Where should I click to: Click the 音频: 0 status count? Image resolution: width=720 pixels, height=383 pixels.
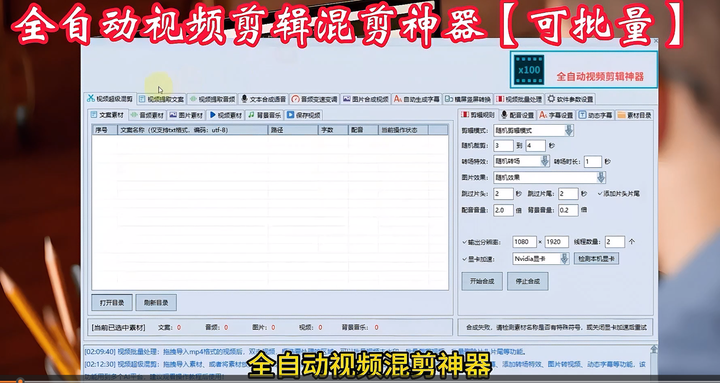pos(217,327)
